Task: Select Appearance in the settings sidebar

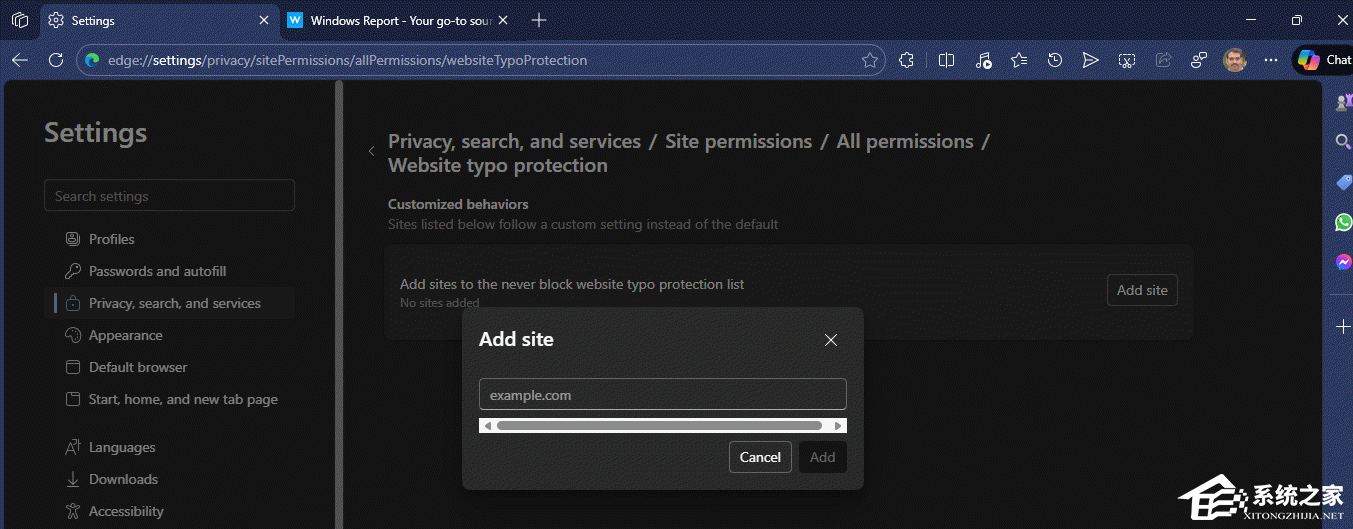Action: coord(125,335)
